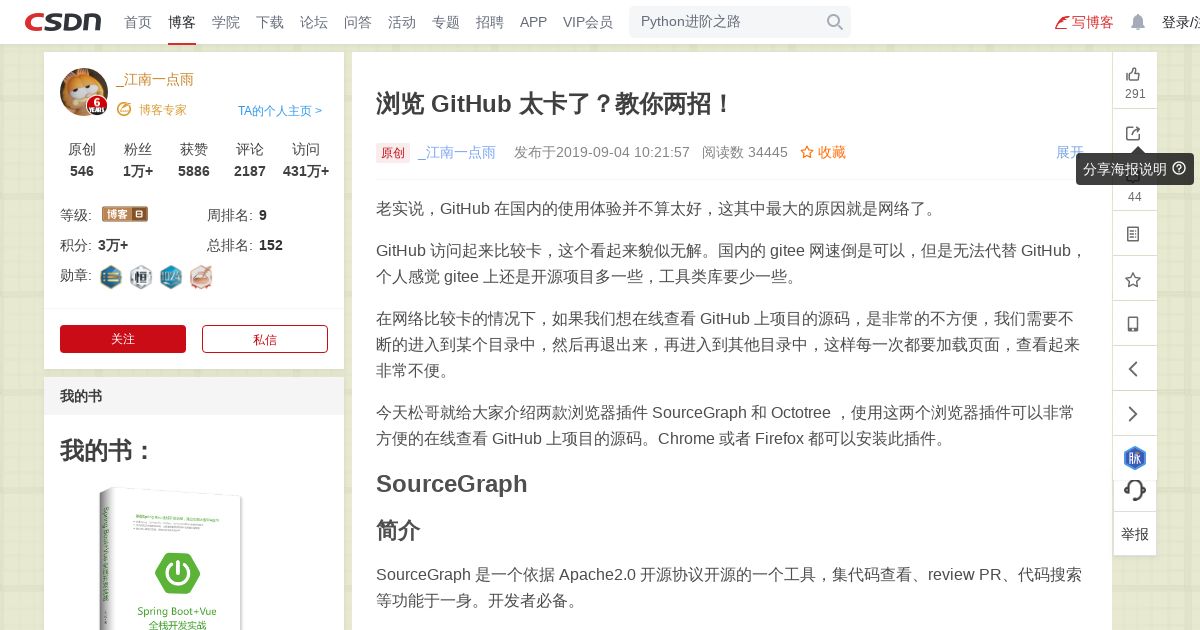Click the article title 浏览 GitHub 太卡了

[x=555, y=104]
